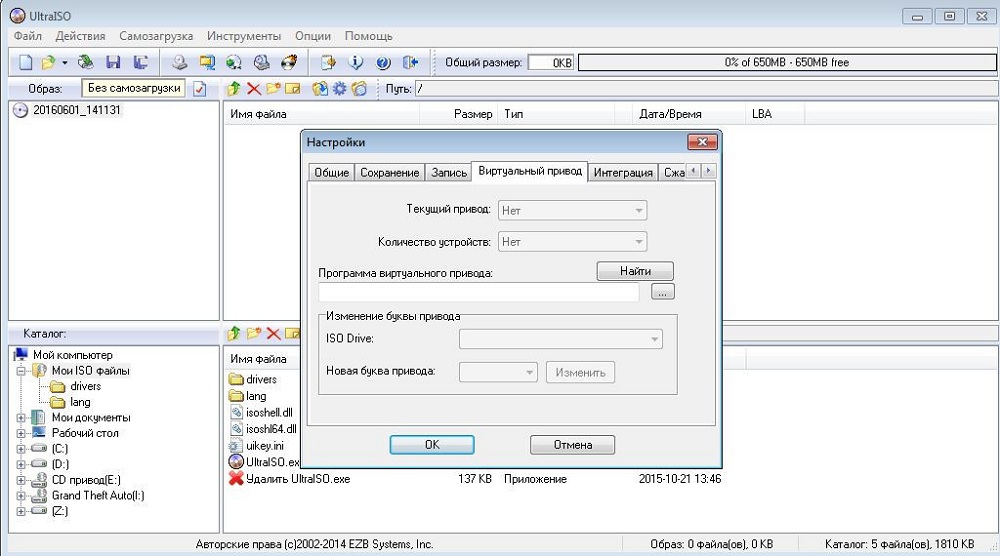The width and height of the screenshot is (1000, 556).
Task: Open the Файл menu
Action: (x=27, y=36)
